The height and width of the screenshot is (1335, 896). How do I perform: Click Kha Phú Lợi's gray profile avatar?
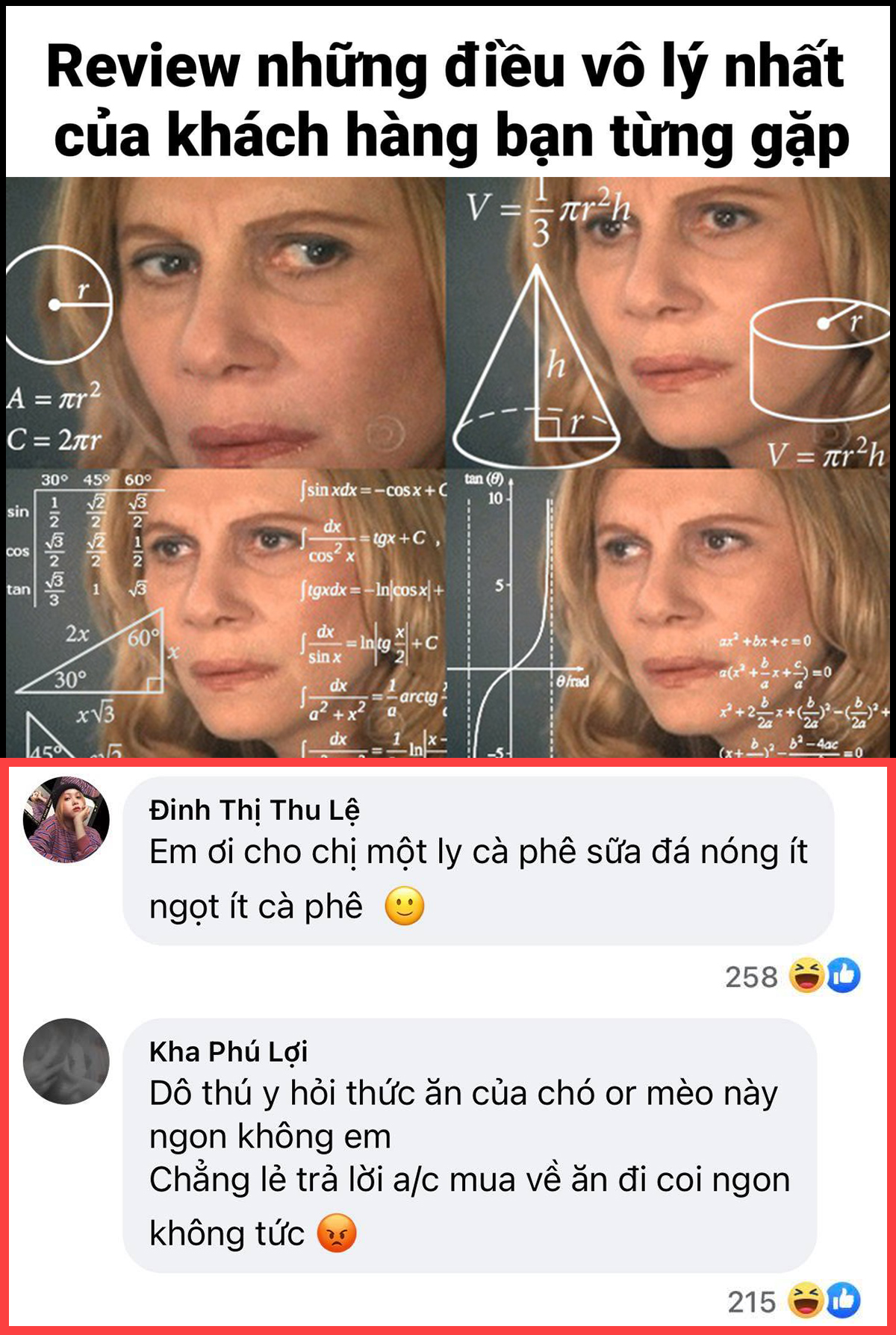pos(66,1061)
